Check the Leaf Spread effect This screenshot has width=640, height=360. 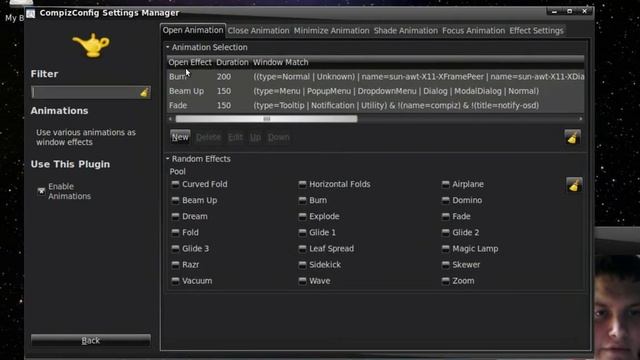(x=302, y=249)
